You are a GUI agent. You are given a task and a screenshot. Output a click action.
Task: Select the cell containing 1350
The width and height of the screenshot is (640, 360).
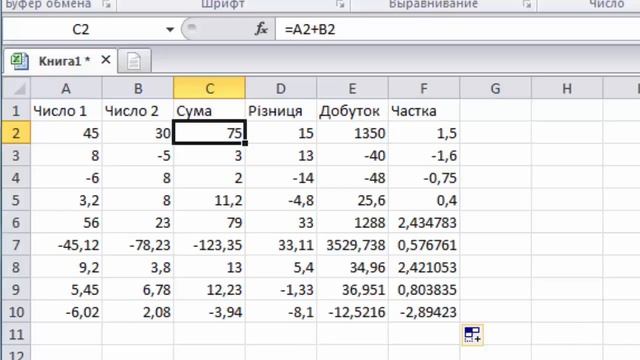coord(352,133)
